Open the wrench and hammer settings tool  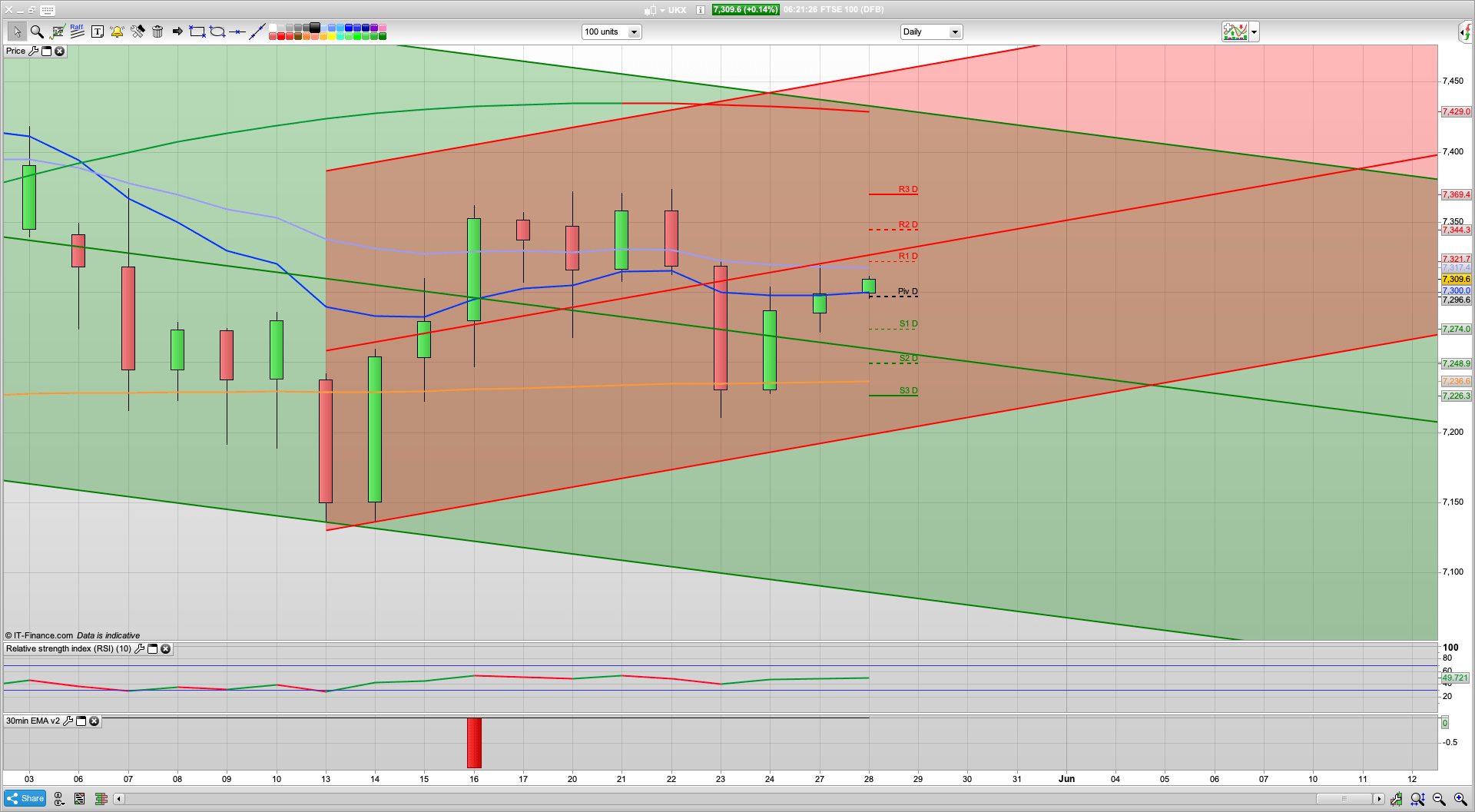pos(138,31)
